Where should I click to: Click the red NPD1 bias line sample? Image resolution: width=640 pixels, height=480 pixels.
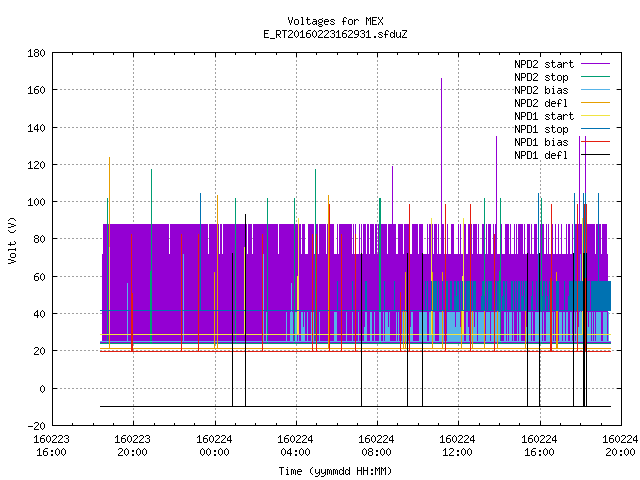tap(595, 142)
